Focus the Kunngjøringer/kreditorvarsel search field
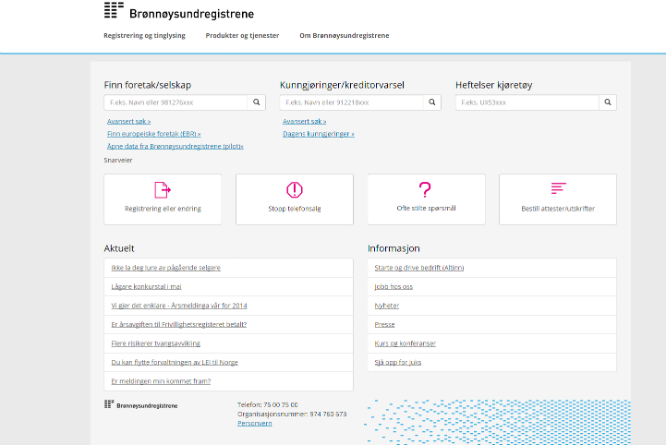666x445 pixels. pyautogui.click(x=352, y=102)
